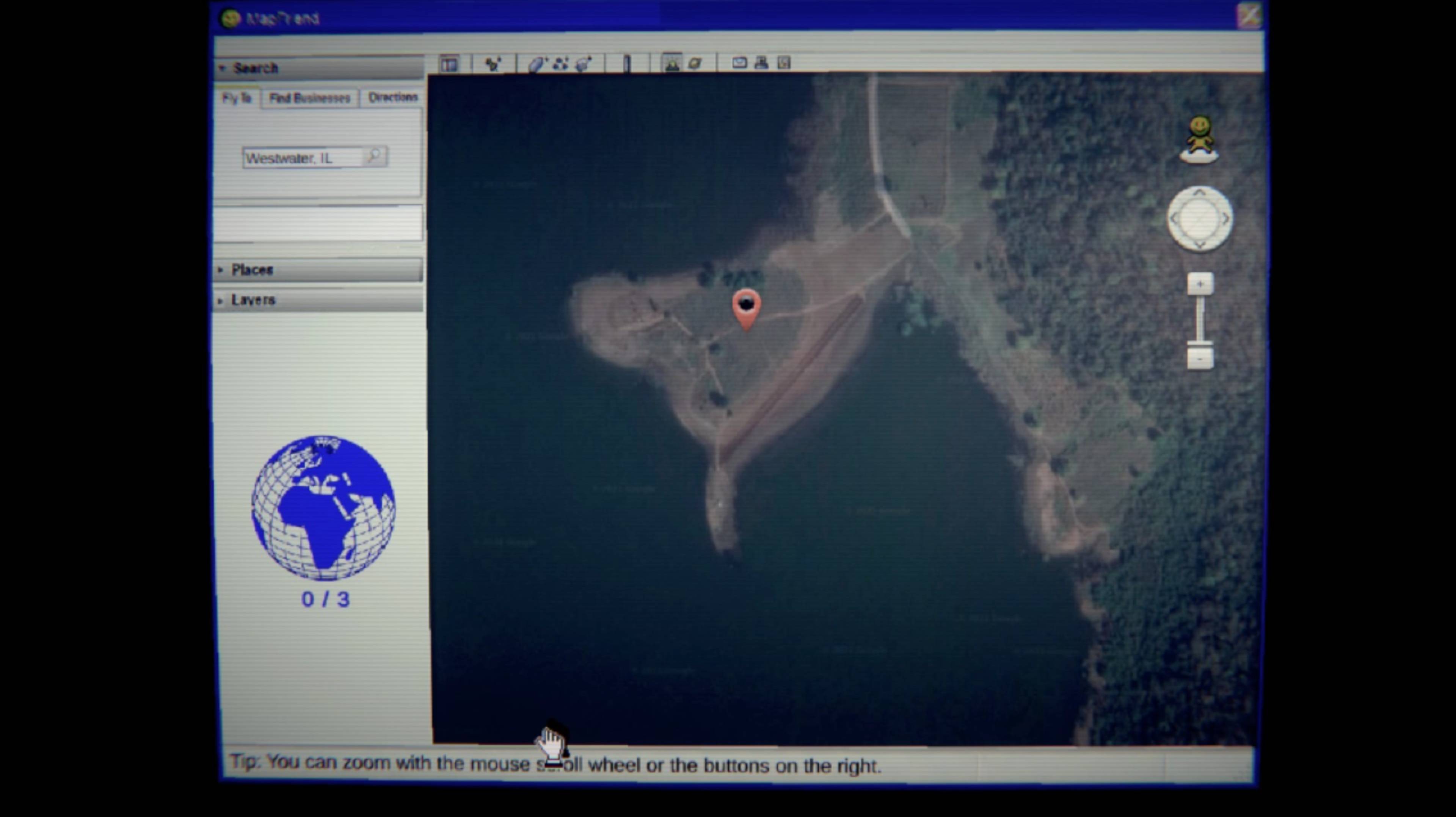Screen dimensions: 1456x817
Task: Click the yellow planet view icon
Action: pyautogui.click(x=695, y=63)
